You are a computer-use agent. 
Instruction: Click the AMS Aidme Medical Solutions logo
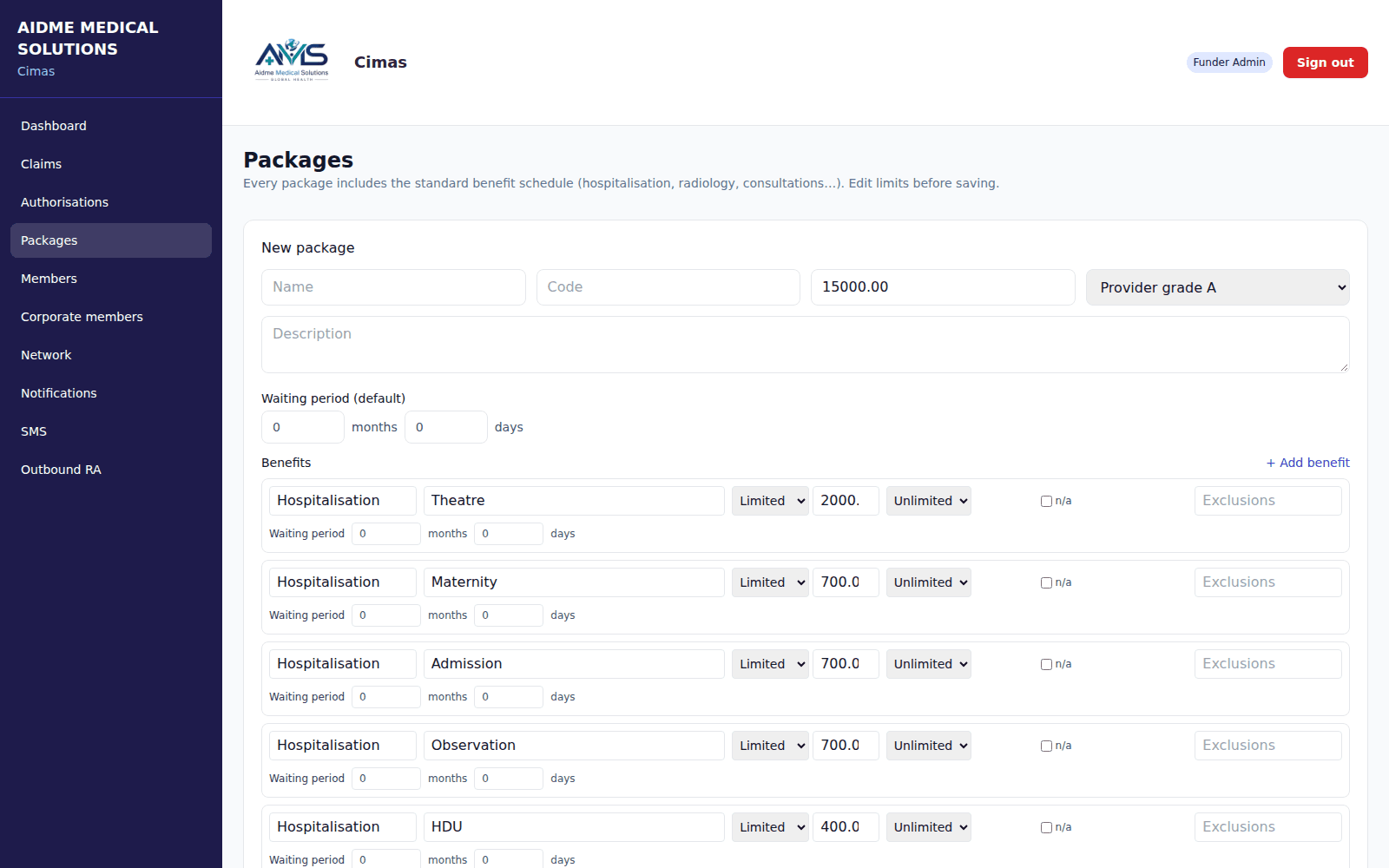tap(292, 60)
